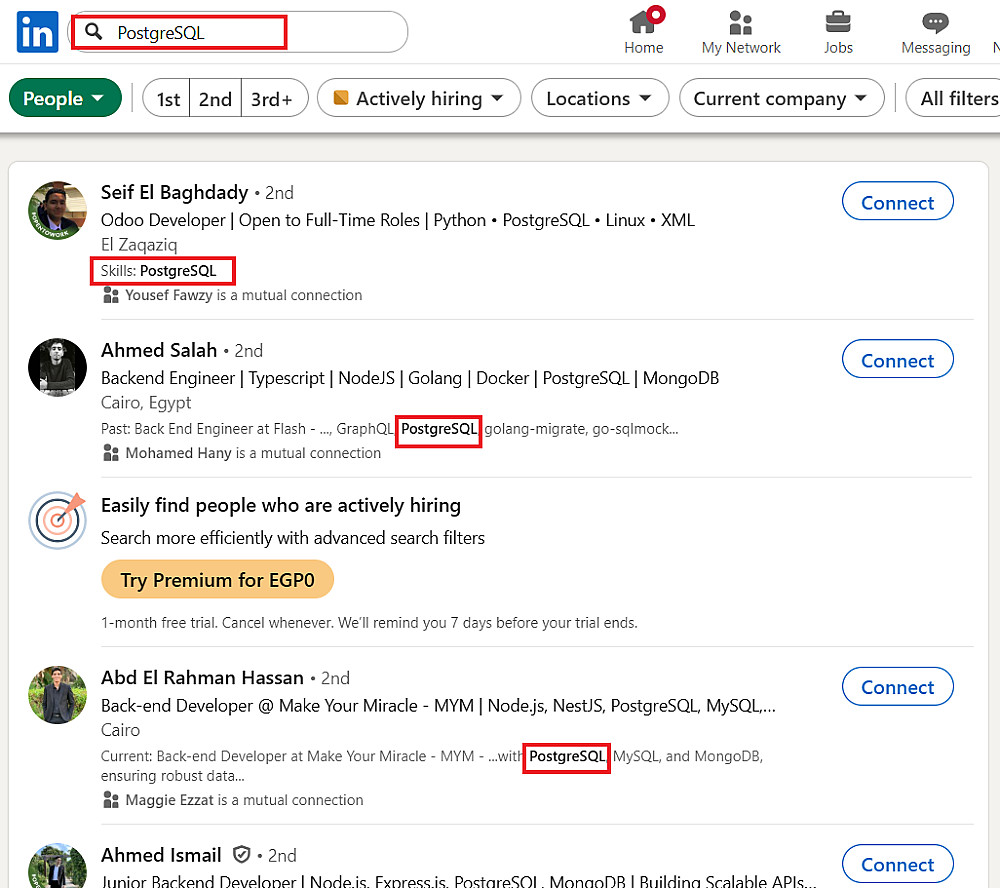
Task: Click 'Cairo' location under Abd El Rahman Hassan
Action: 120,730
